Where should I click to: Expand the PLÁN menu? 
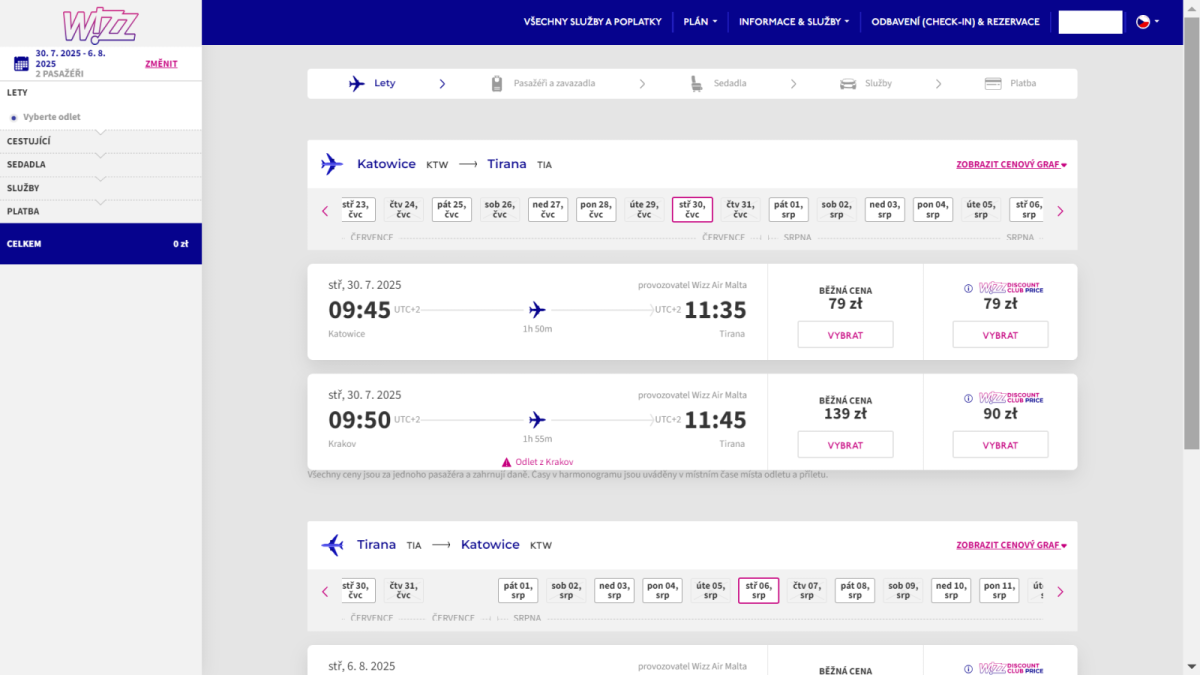point(700,22)
